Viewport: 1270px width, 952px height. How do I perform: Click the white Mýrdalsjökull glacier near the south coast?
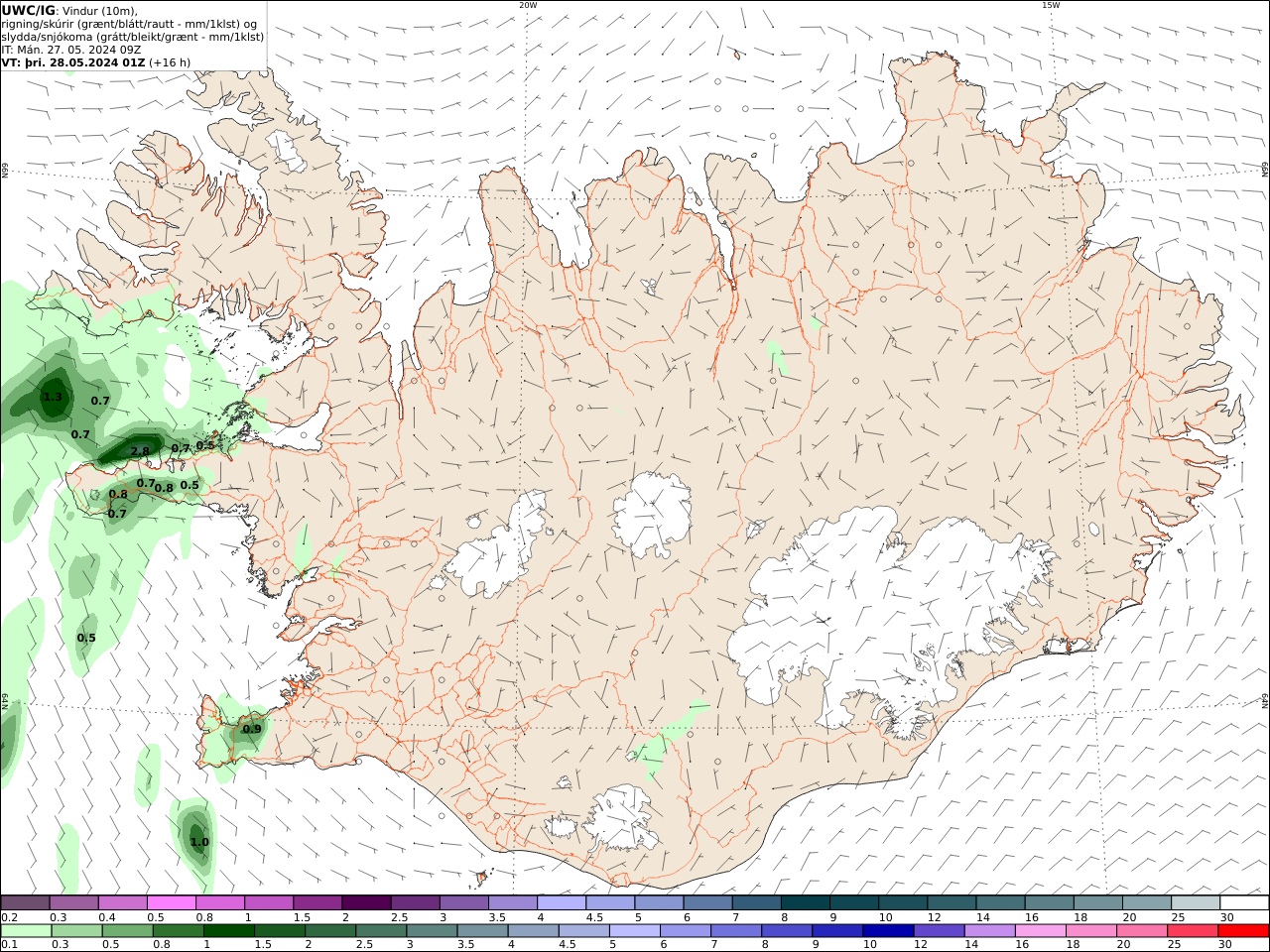(623, 820)
